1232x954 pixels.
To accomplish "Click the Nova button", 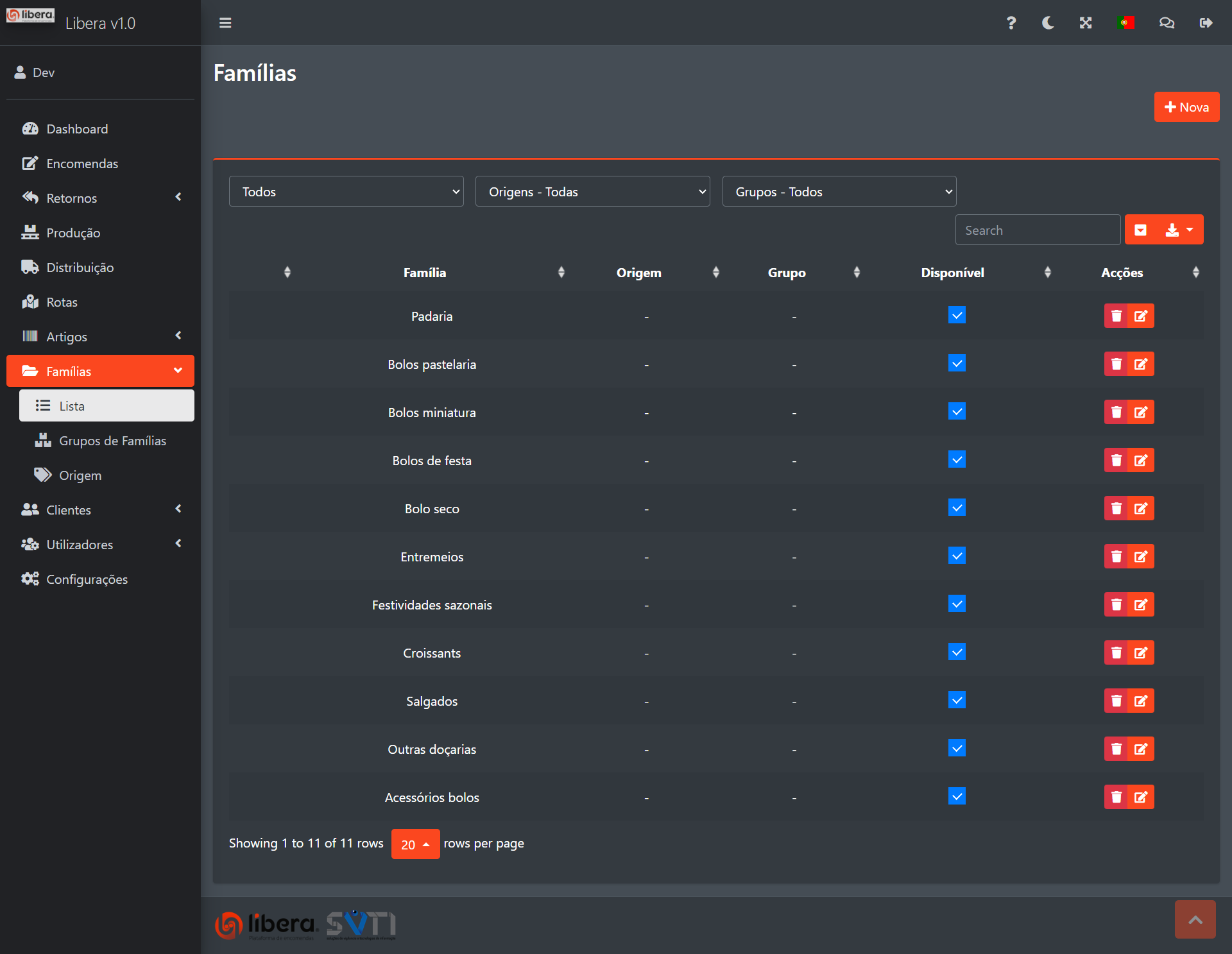I will click(1186, 107).
